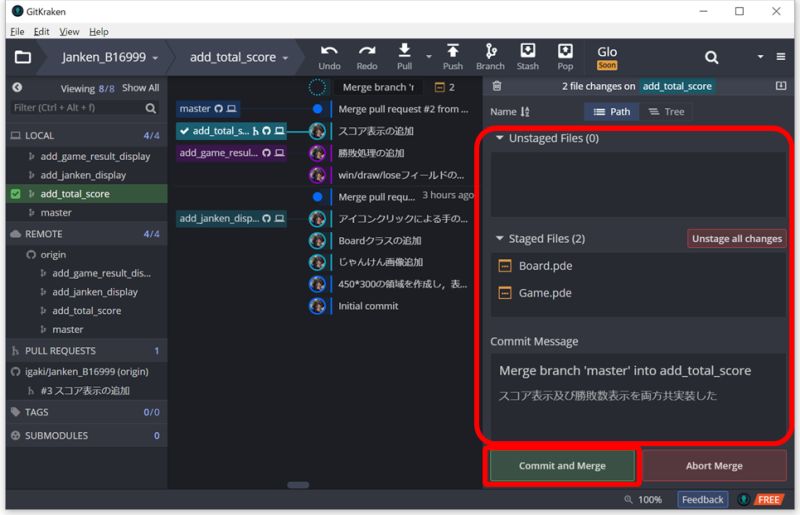Collapse the Staged Files section
The width and height of the screenshot is (800, 515).
click(500, 239)
